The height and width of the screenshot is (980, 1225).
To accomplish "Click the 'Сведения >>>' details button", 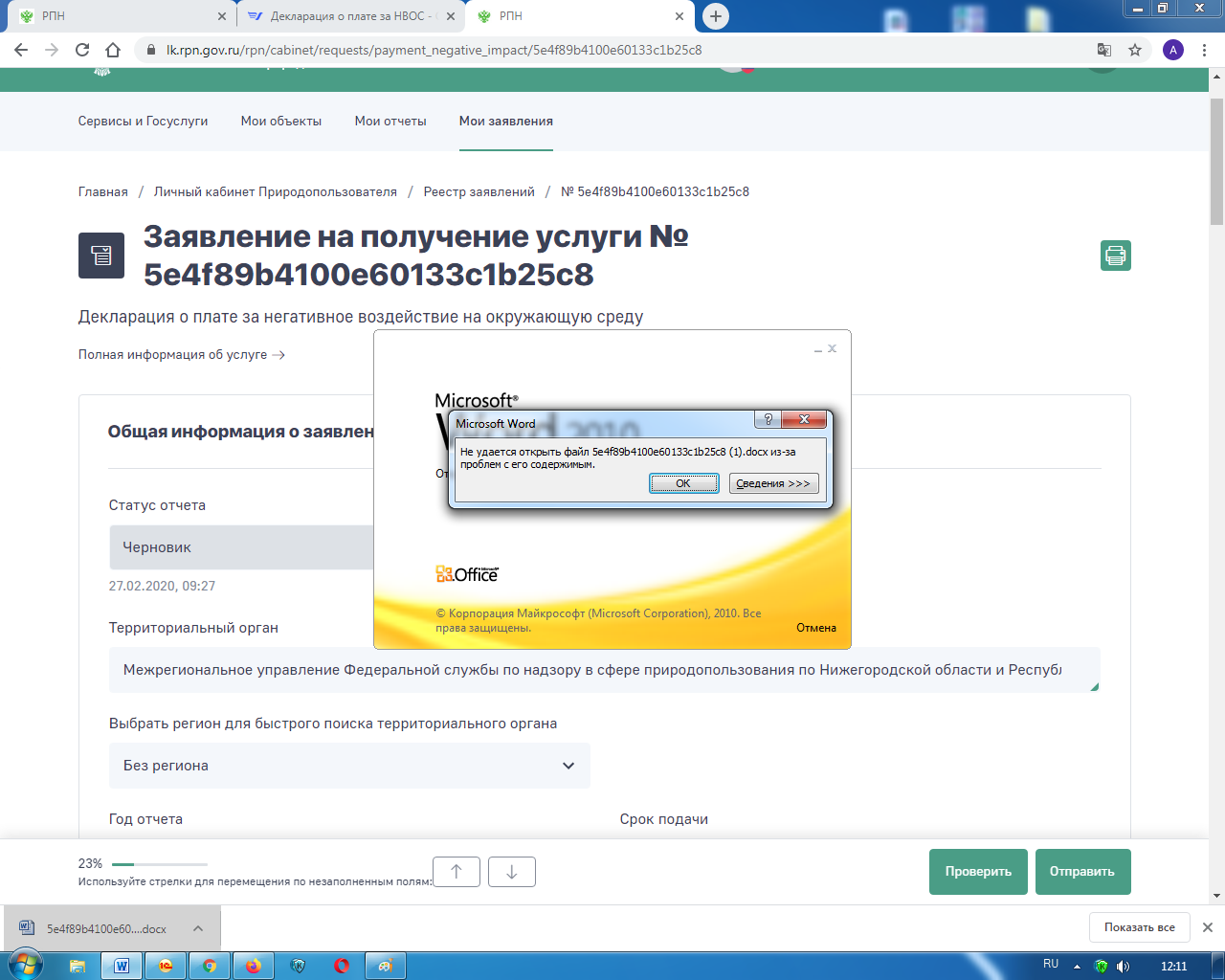I will coord(773,483).
